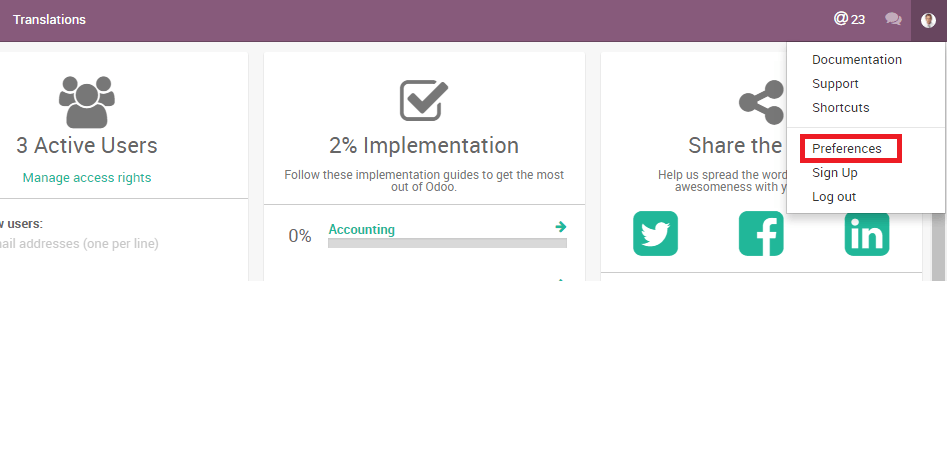Click the active users group icon
Image resolution: width=947 pixels, height=460 pixels.
pyautogui.click(x=86, y=100)
